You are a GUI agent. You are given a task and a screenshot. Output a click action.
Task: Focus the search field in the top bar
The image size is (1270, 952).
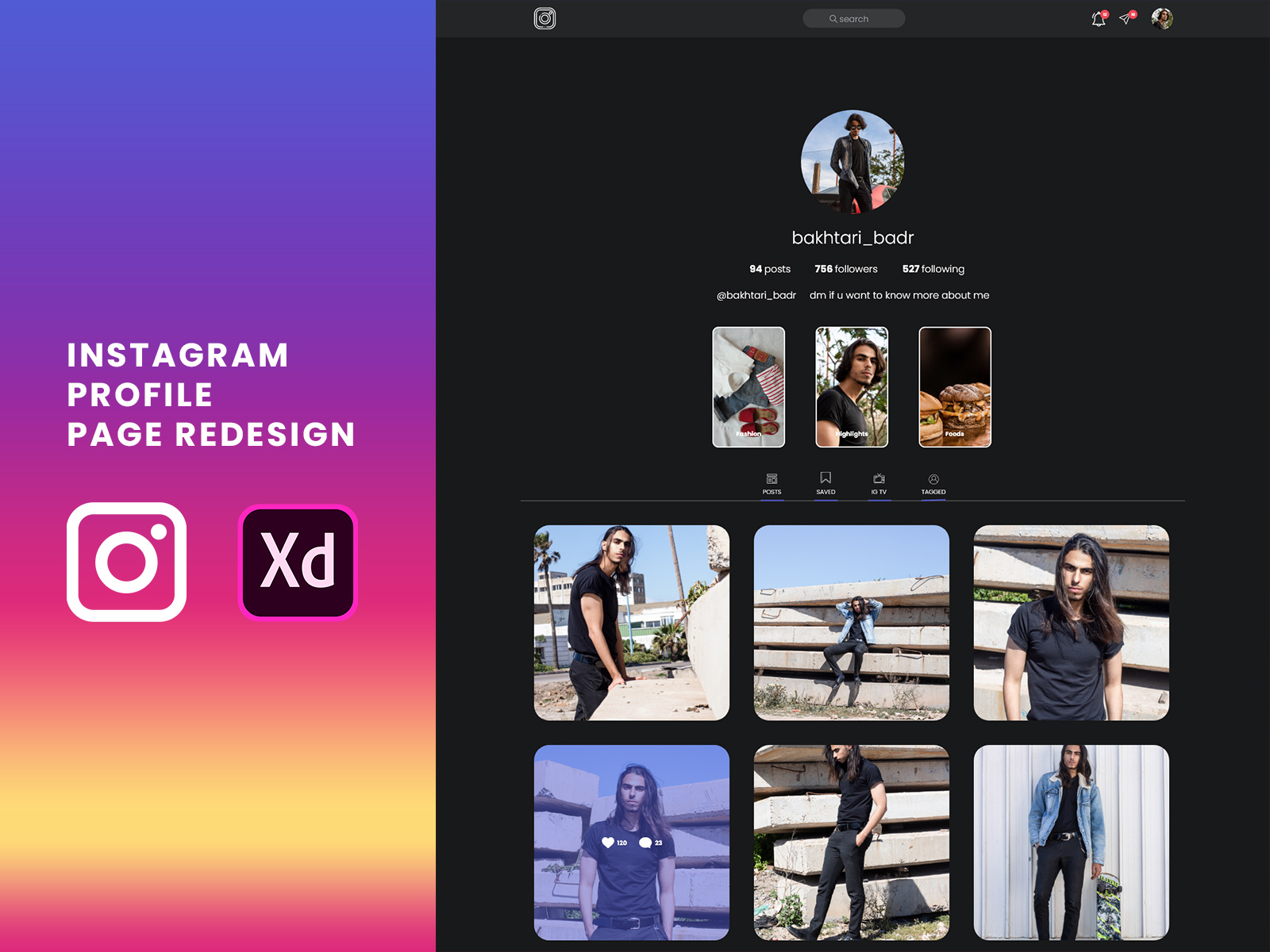tap(853, 18)
